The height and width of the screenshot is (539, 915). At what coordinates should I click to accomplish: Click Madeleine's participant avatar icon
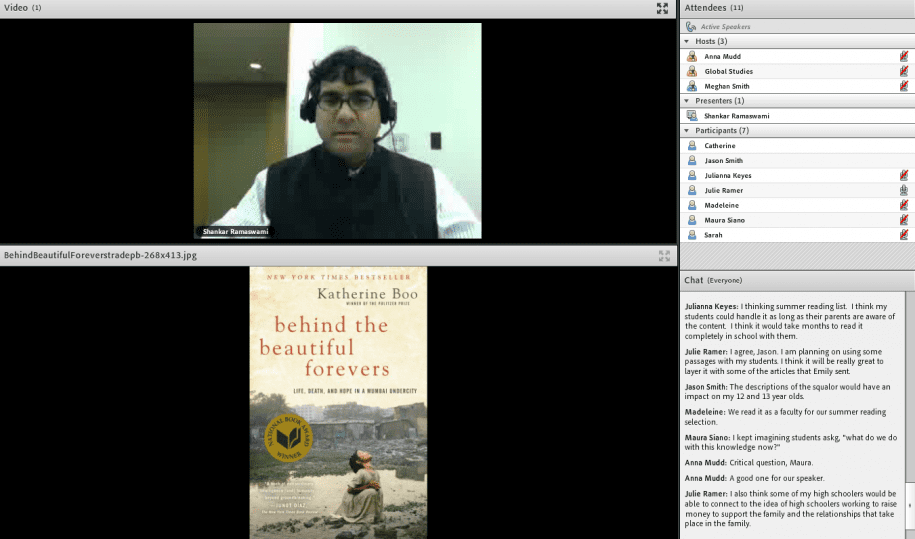pos(692,205)
